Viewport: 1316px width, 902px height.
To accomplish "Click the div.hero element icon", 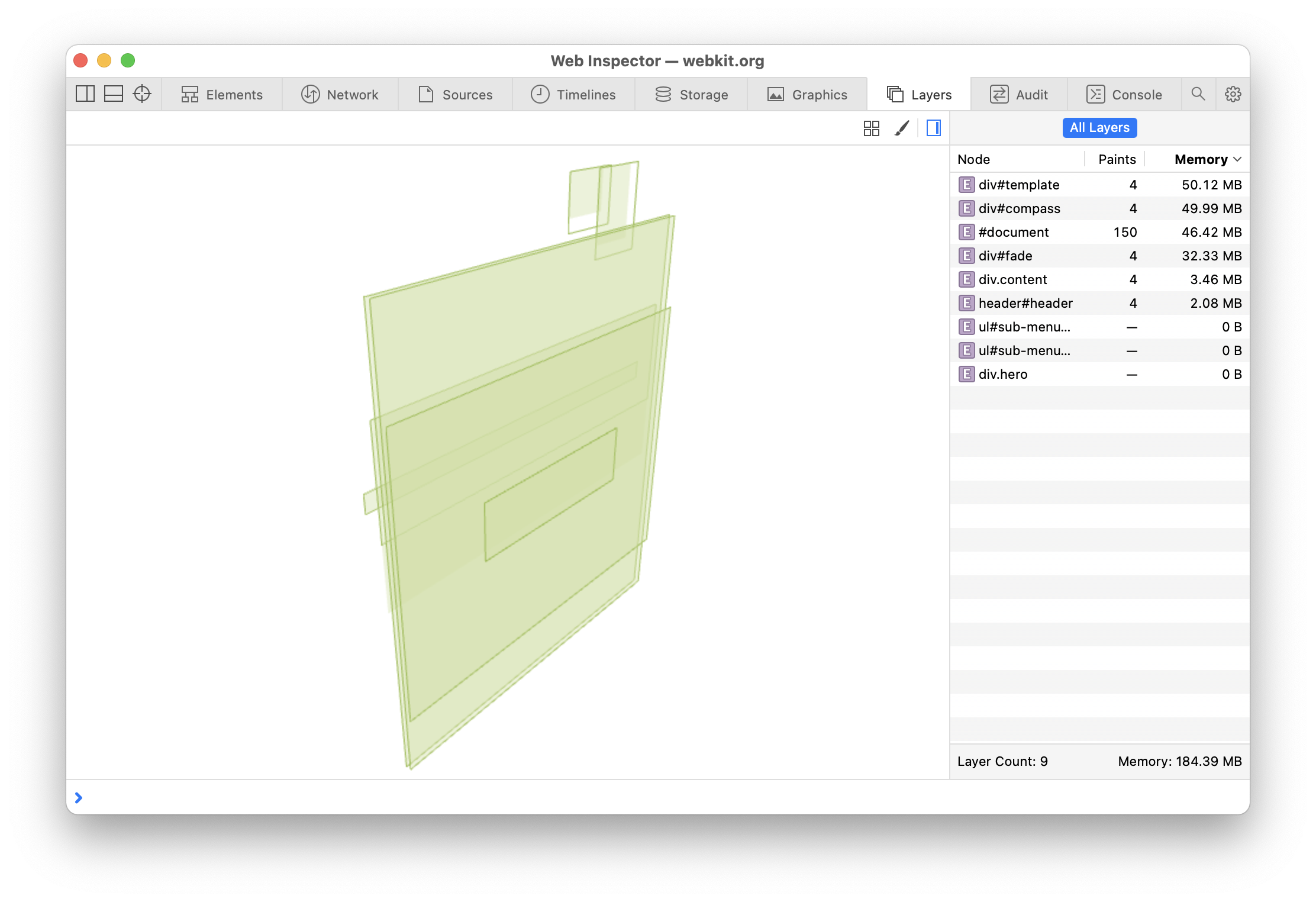I will [966, 374].
